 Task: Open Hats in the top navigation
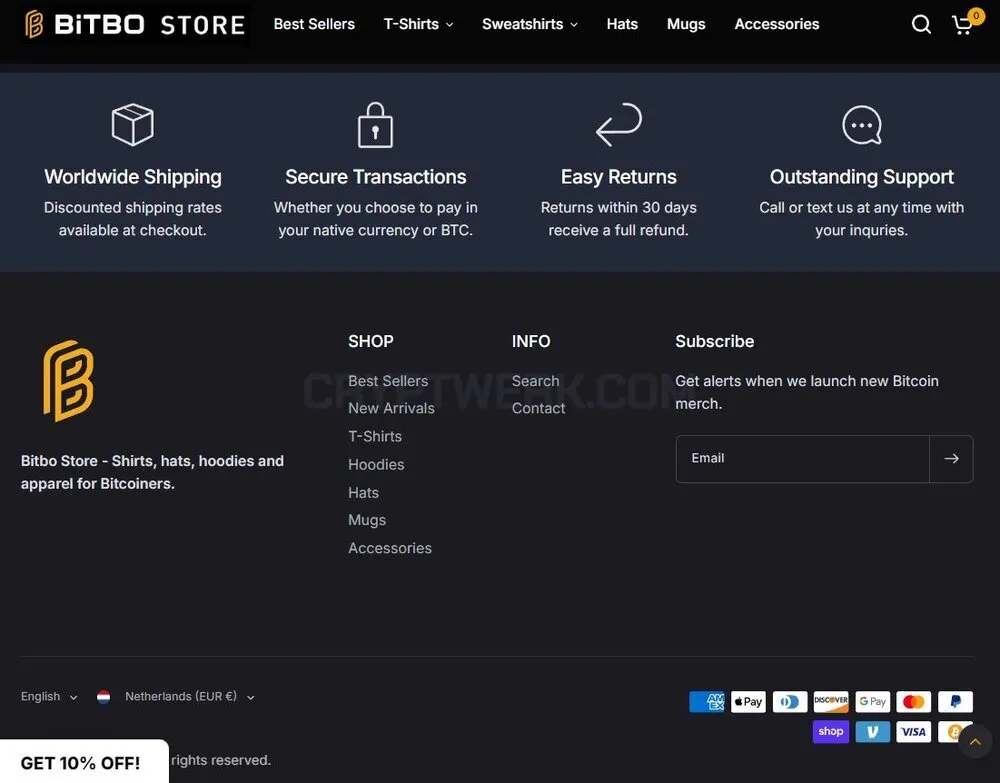click(622, 24)
